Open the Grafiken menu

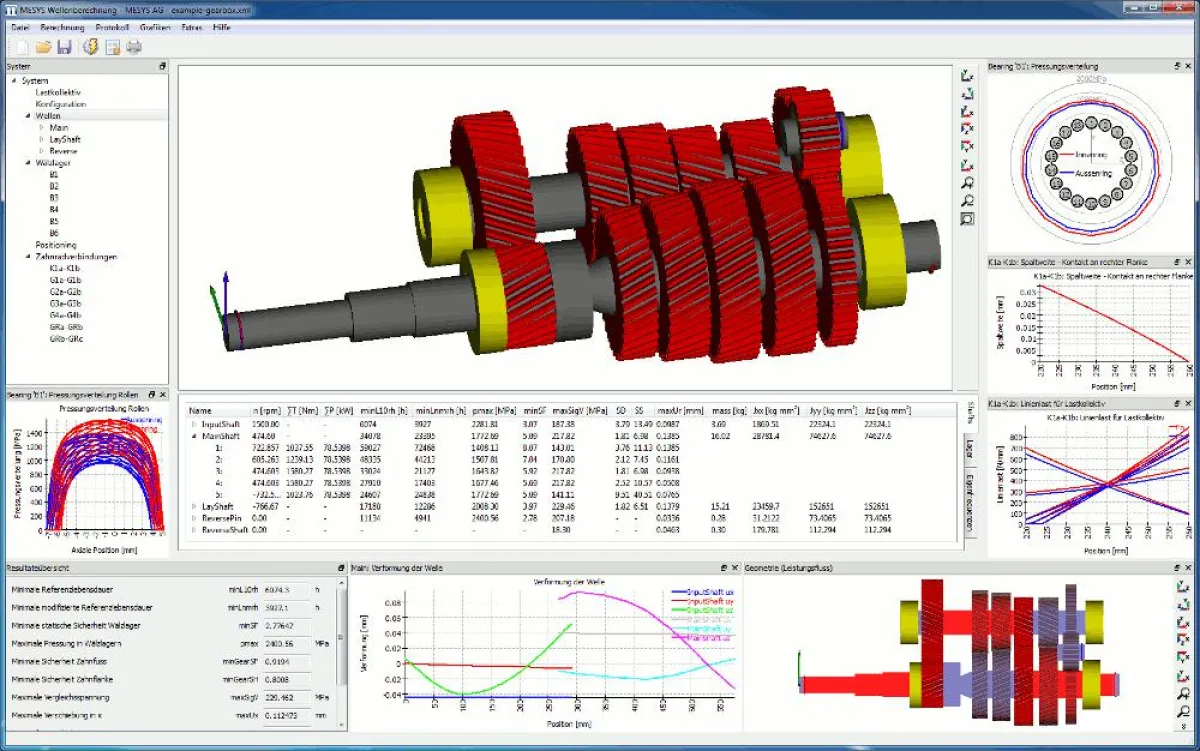[154, 27]
